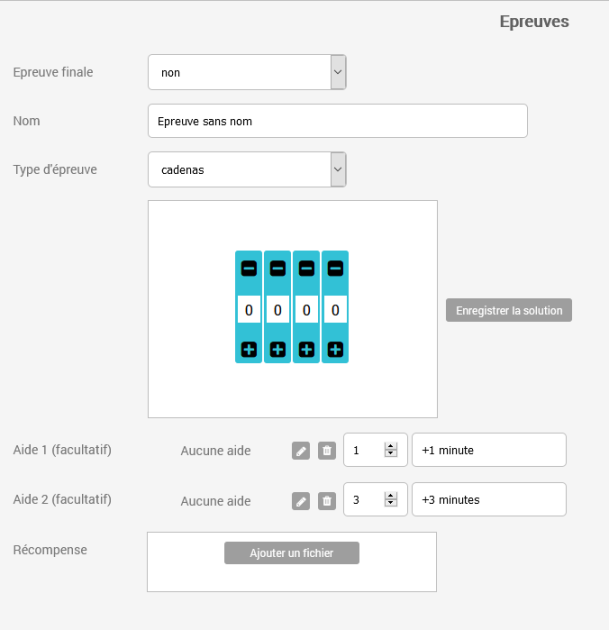Delete Aide 1 with trash icon
609x630 pixels.
point(326,451)
